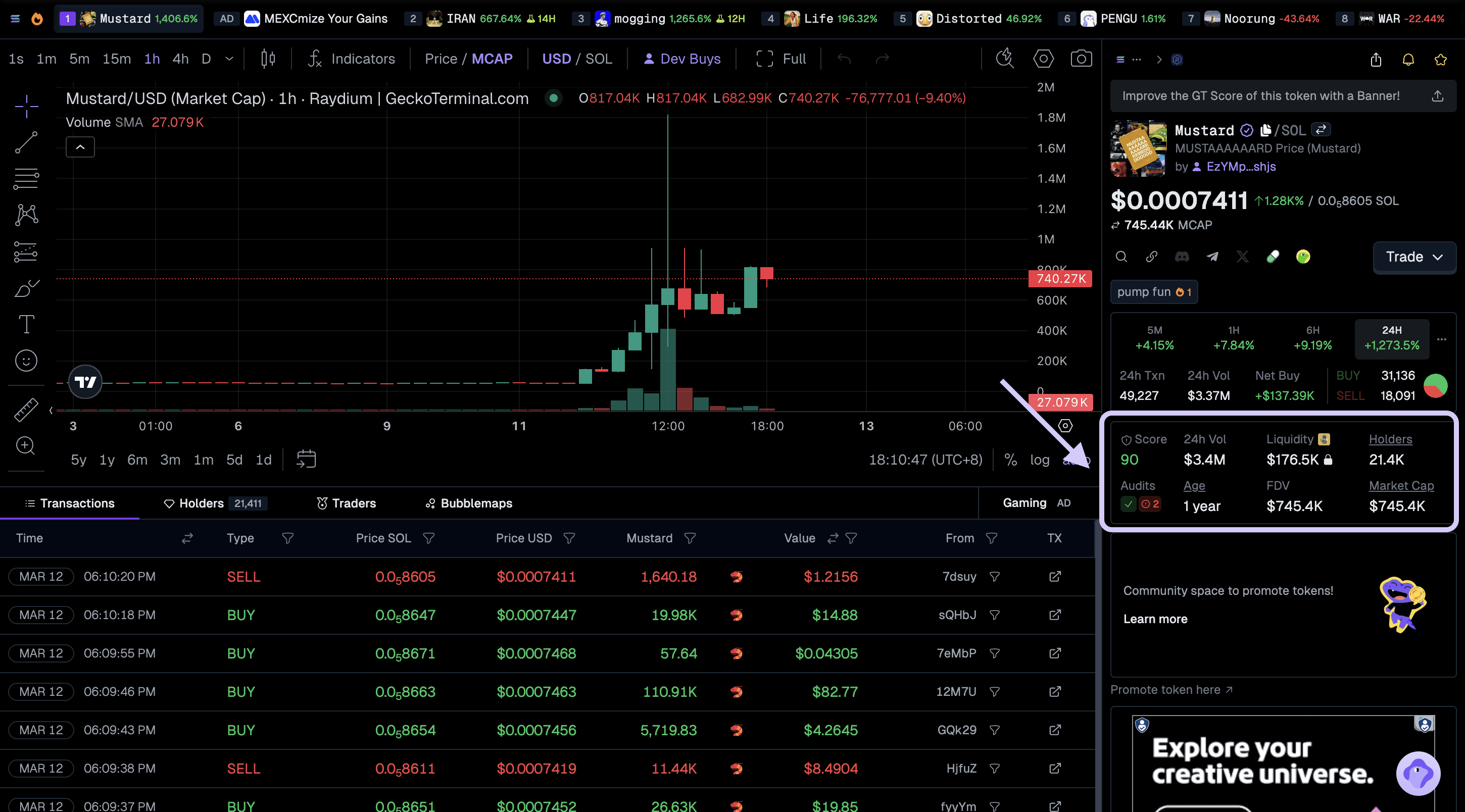
Task: Add token to favorites with star icon
Action: click(1440, 60)
